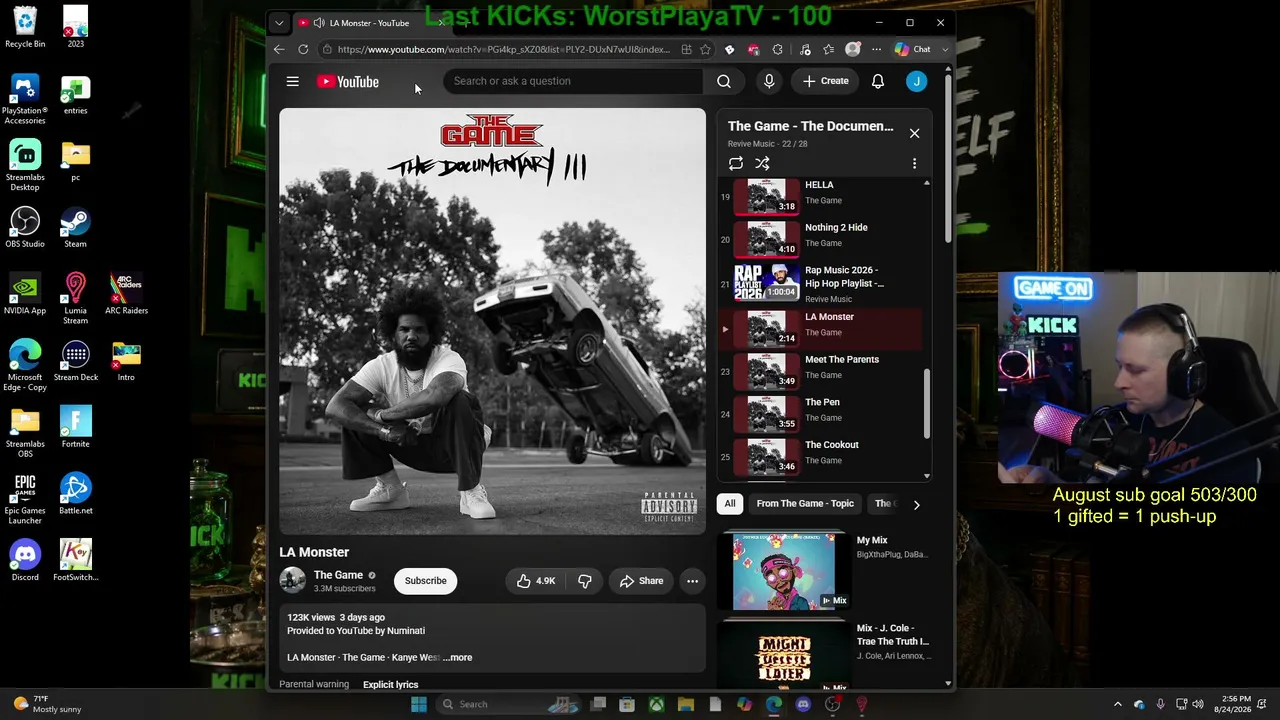The width and height of the screenshot is (1280, 720).
Task: Switch to the LA Monster - YouTube tab
Action: 369,23
